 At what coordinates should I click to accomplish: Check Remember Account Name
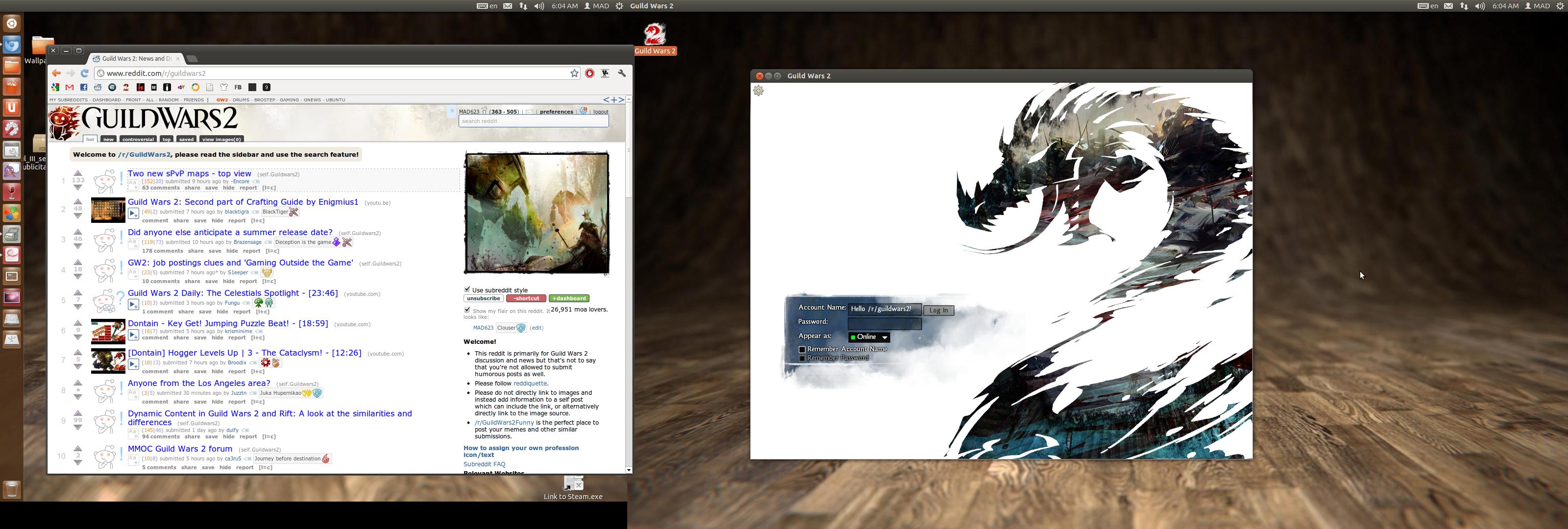pyautogui.click(x=802, y=349)
